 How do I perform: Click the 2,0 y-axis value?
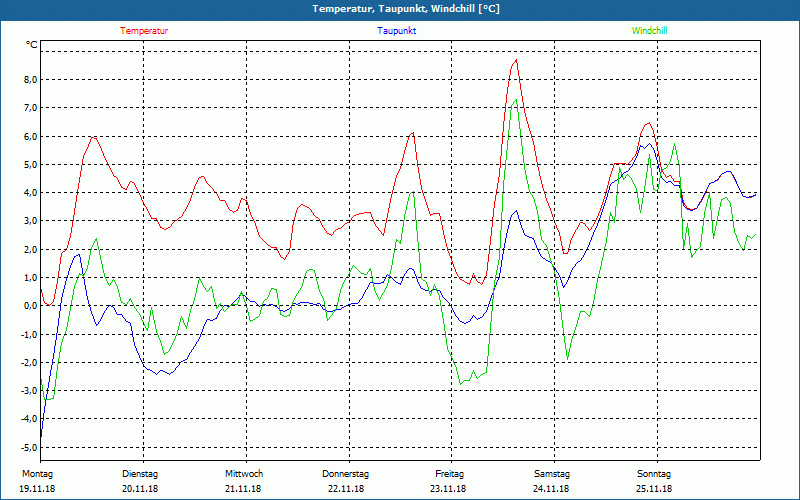point(29,249)
